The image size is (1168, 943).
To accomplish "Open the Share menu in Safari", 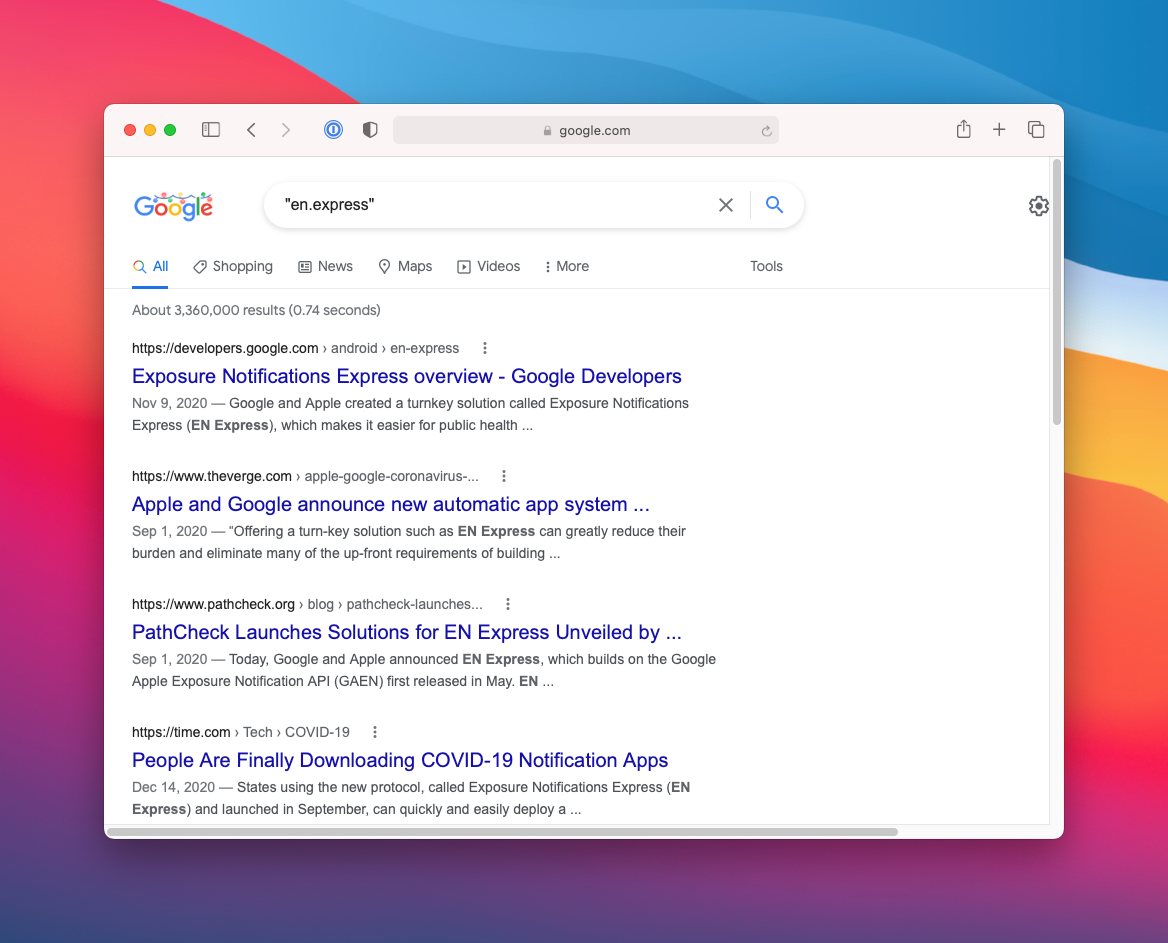I will tap(963, 129).
